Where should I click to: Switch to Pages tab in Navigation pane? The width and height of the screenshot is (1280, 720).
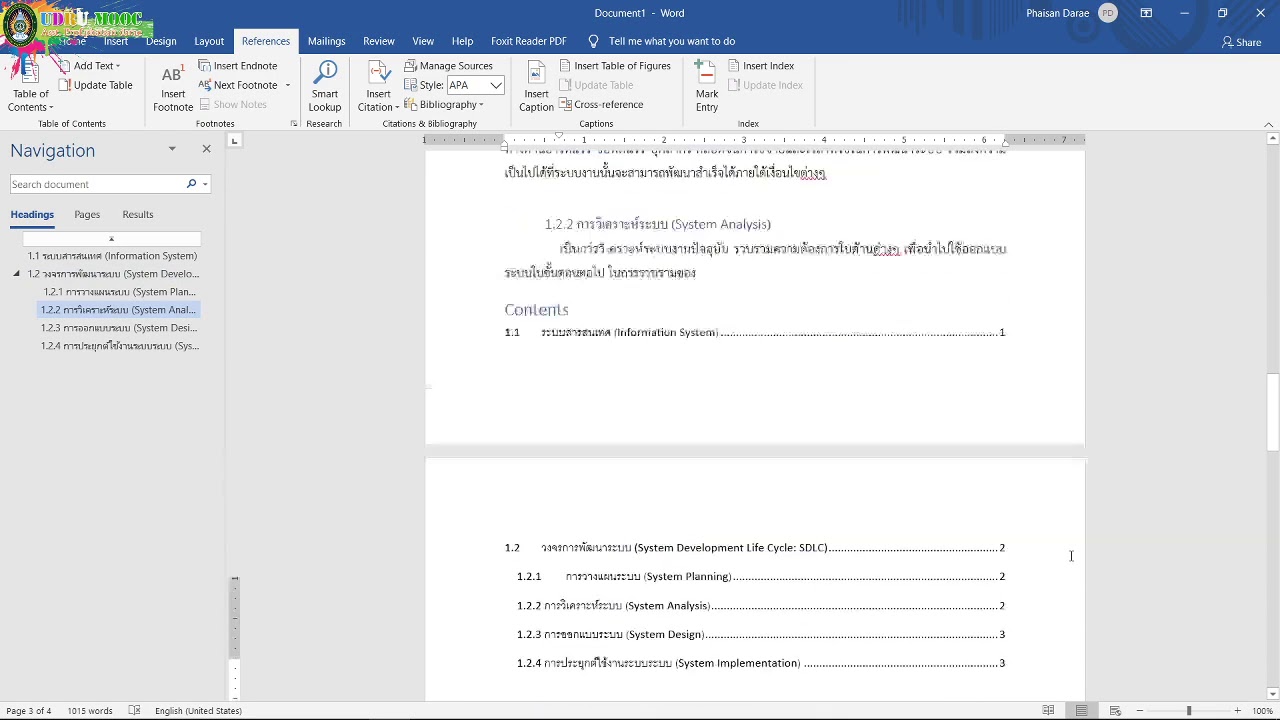(x=87, y=214)
